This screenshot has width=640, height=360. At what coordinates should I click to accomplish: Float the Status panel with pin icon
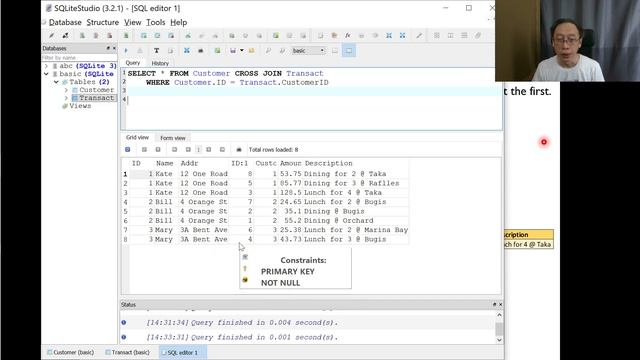click(494, 304)
